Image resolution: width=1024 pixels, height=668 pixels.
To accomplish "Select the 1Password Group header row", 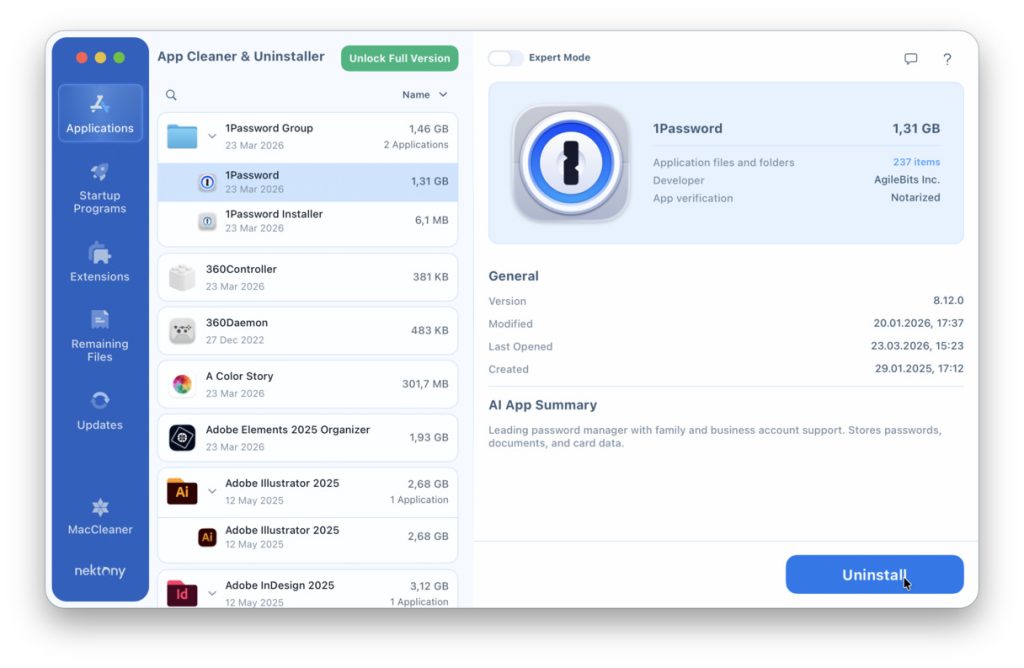I will 308,137.
